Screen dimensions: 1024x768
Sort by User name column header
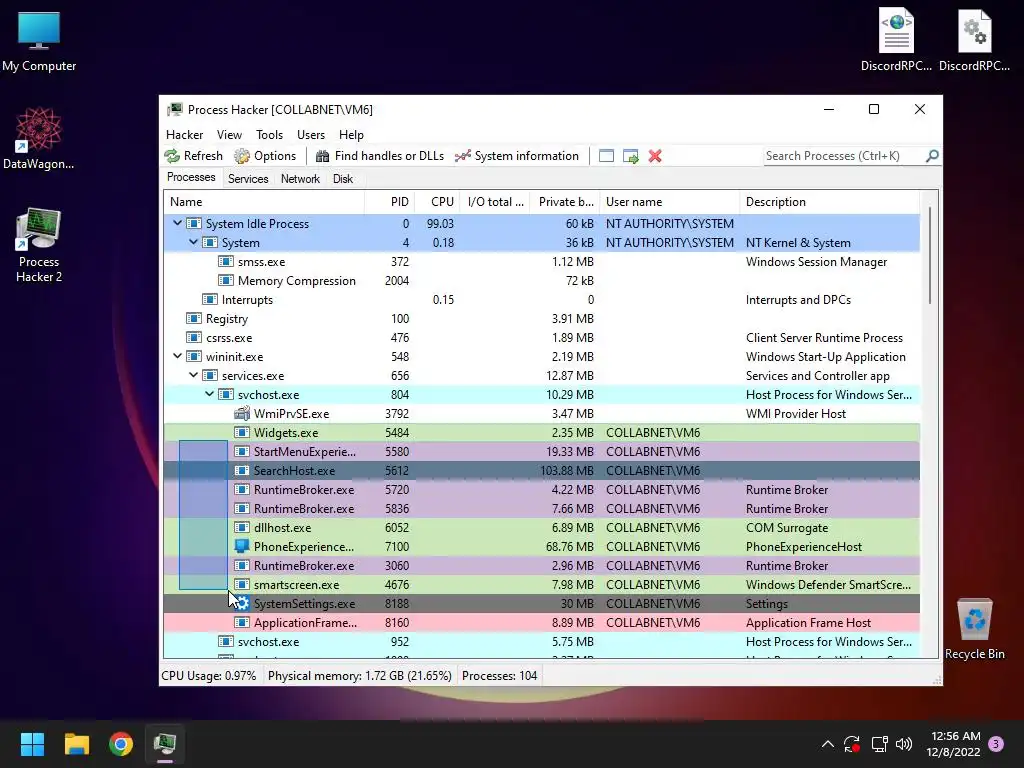pyautogui.click(x=670, y=202)
